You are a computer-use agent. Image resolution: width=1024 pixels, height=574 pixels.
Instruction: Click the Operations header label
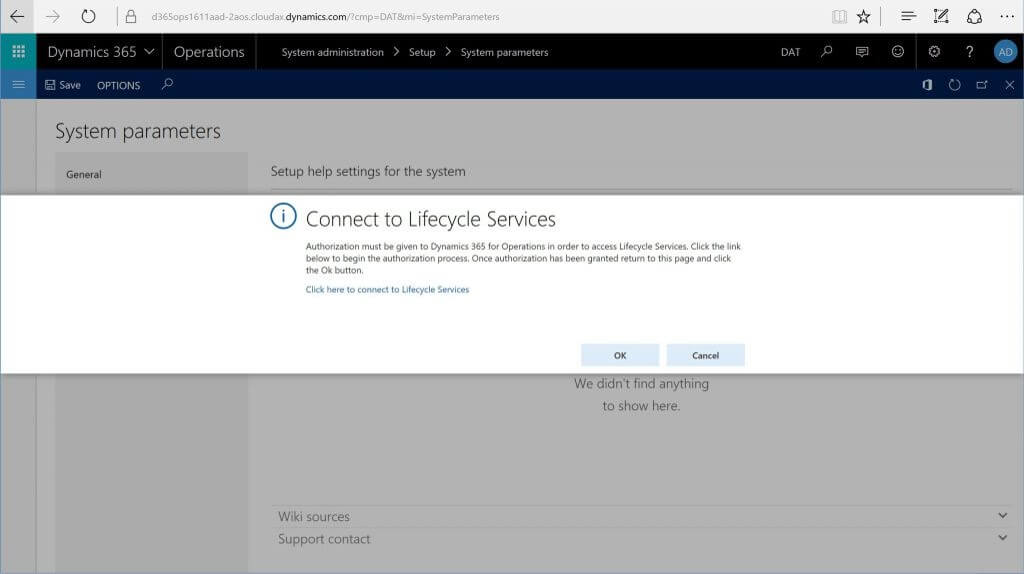click(209, 52)
